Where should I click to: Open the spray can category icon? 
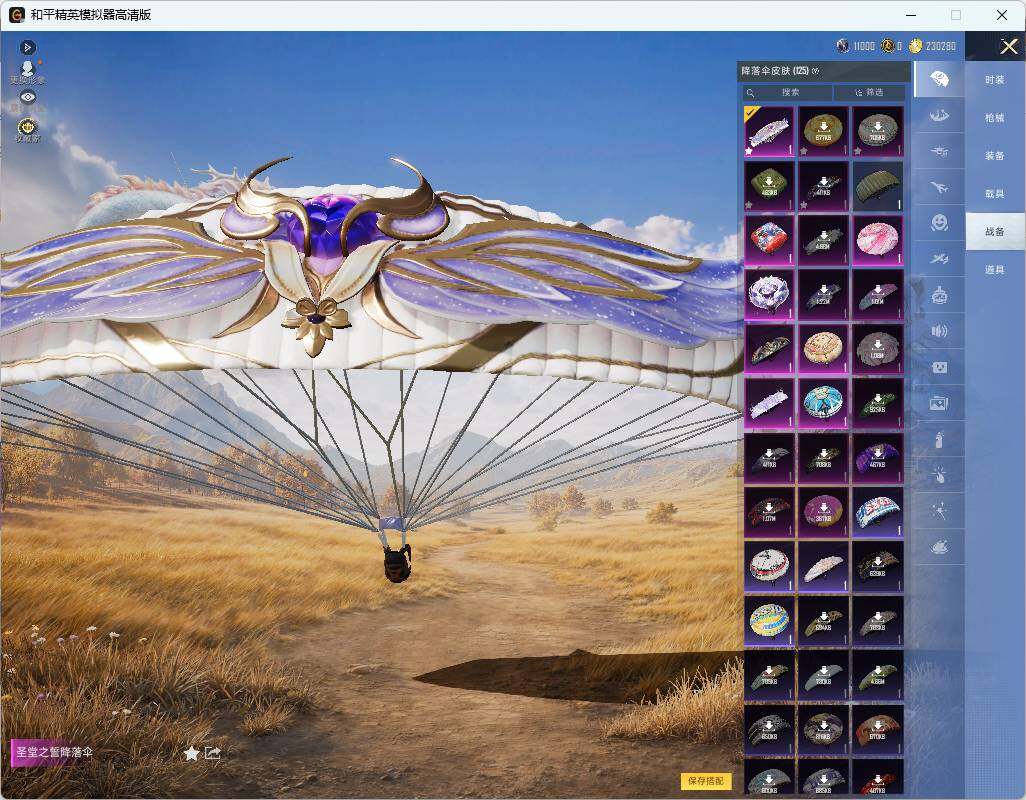click(939, 439)
